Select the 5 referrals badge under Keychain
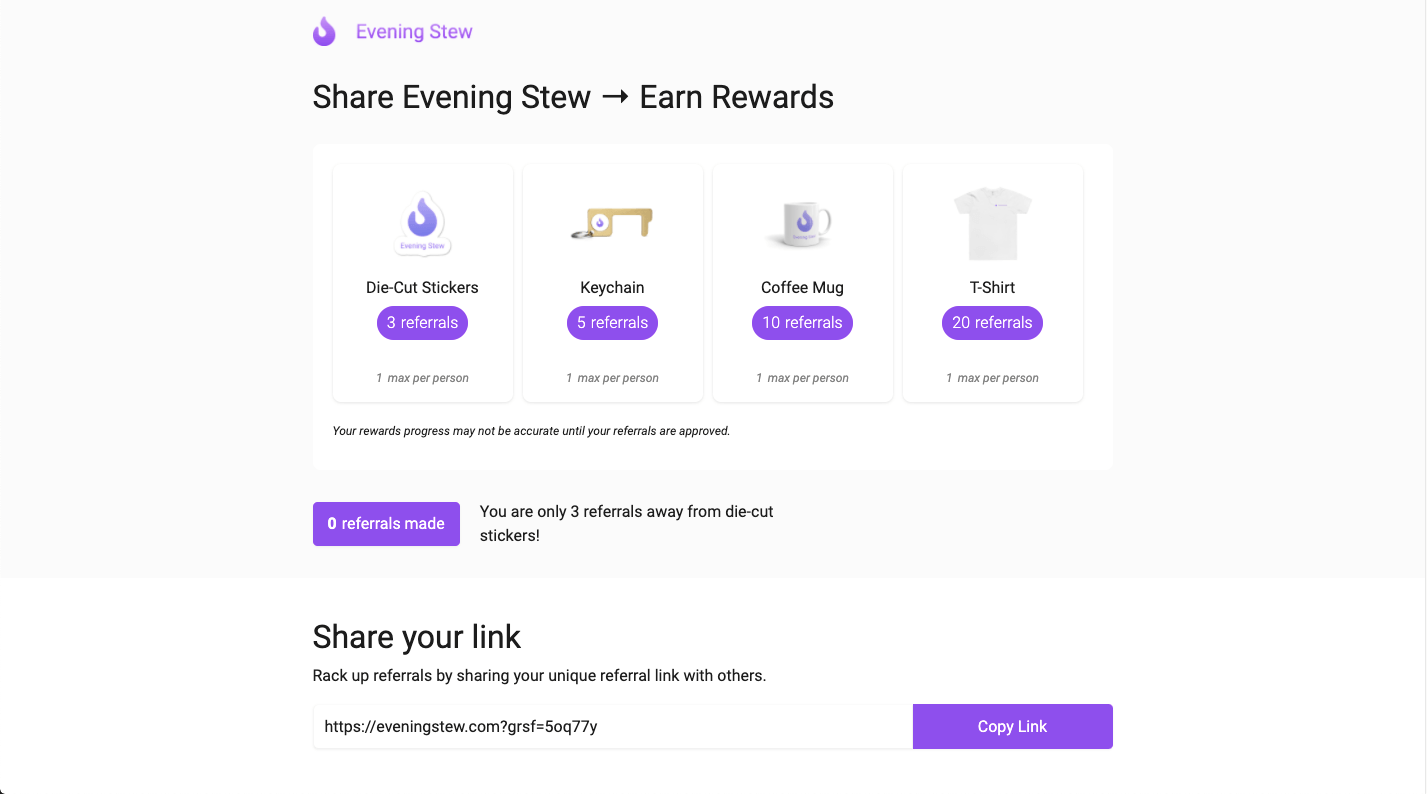This screenshot has height=794, width=1427. click(x=612, y=323)
